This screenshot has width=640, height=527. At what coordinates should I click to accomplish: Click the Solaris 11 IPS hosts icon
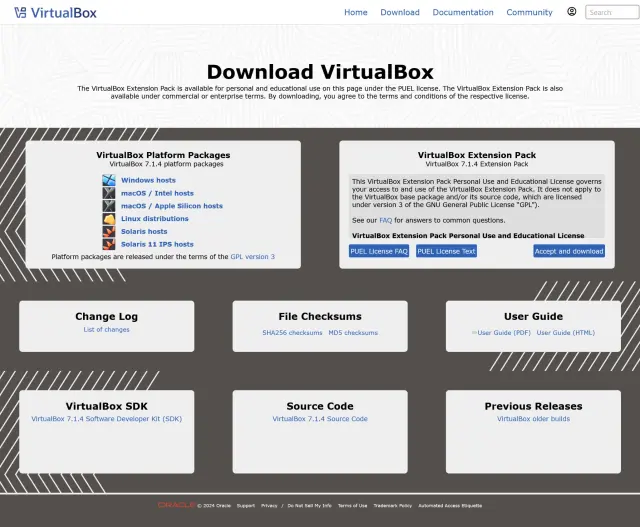109,244
